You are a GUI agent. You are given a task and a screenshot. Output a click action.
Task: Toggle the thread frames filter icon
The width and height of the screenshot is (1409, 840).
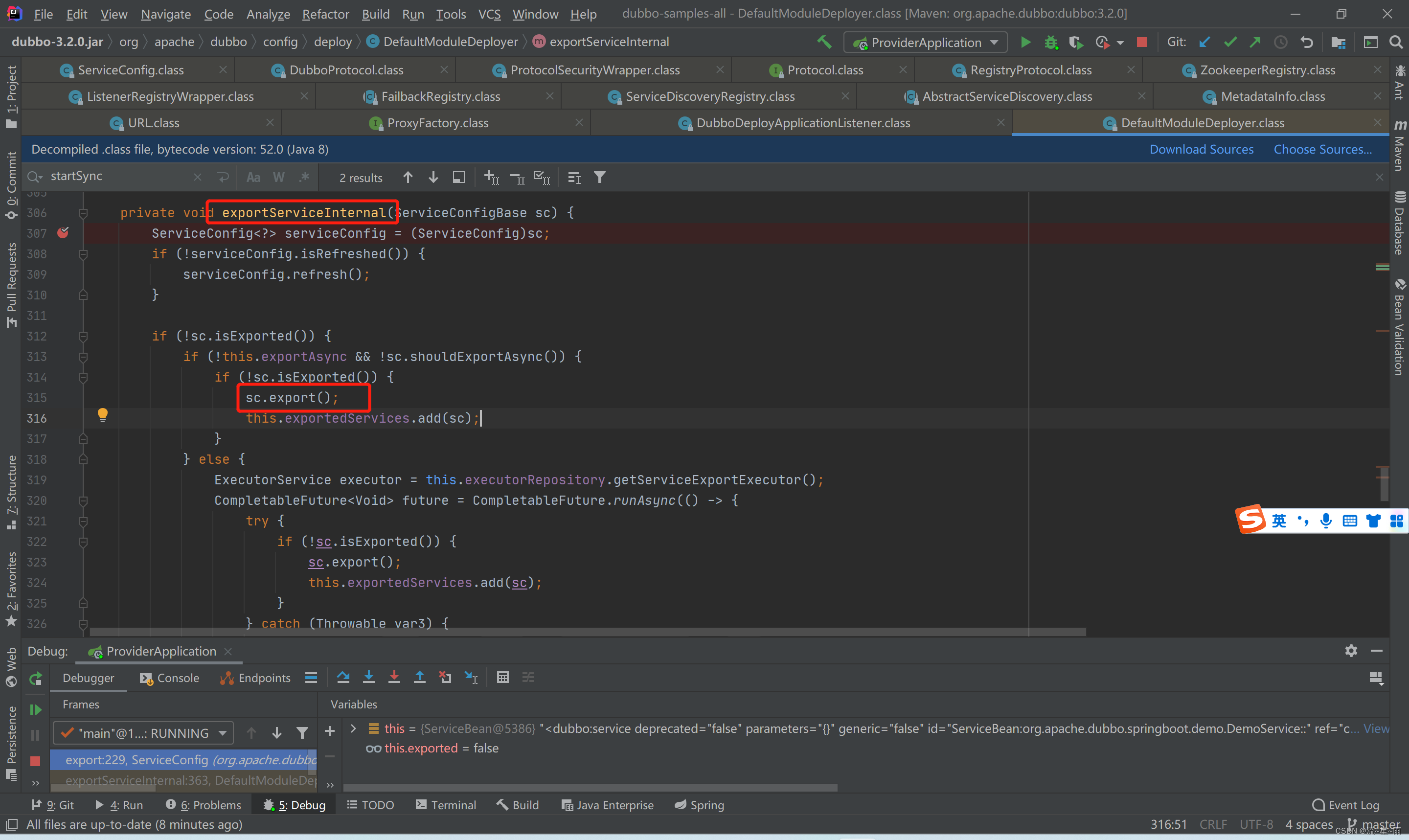click(x=302, y=733)
